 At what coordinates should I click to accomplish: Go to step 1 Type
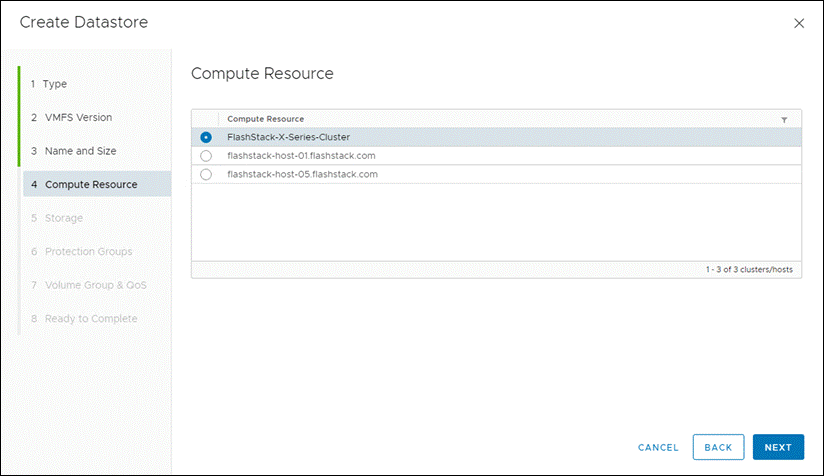point(49,84)
